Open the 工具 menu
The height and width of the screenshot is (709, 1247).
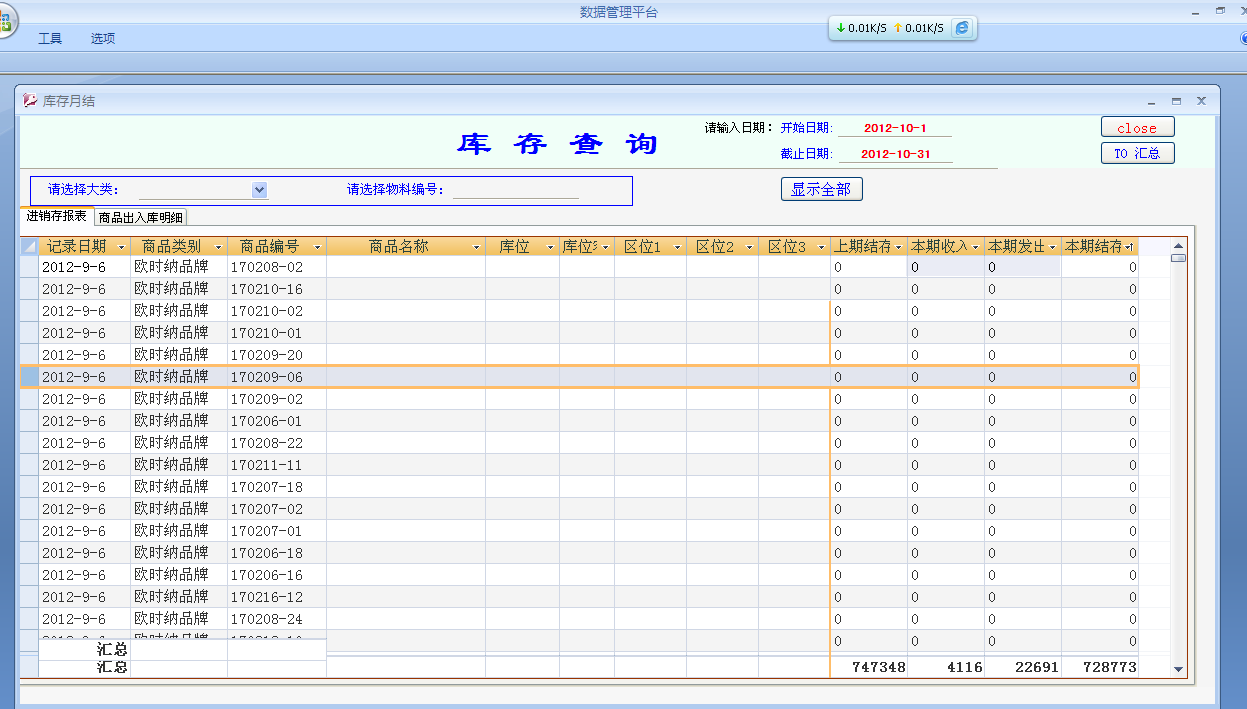[50, 38]
